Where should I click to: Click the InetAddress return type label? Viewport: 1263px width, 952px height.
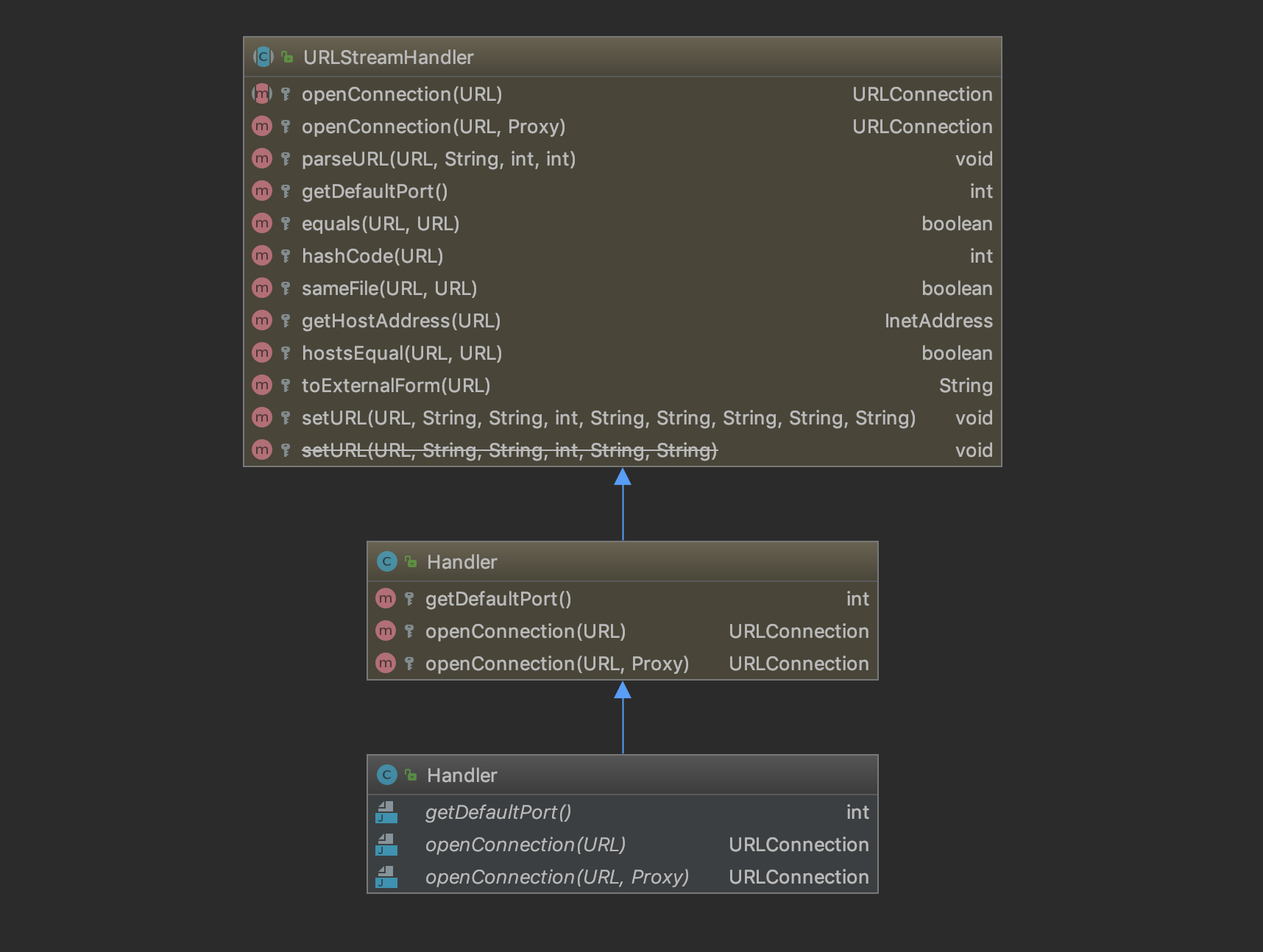coord(938,321)
